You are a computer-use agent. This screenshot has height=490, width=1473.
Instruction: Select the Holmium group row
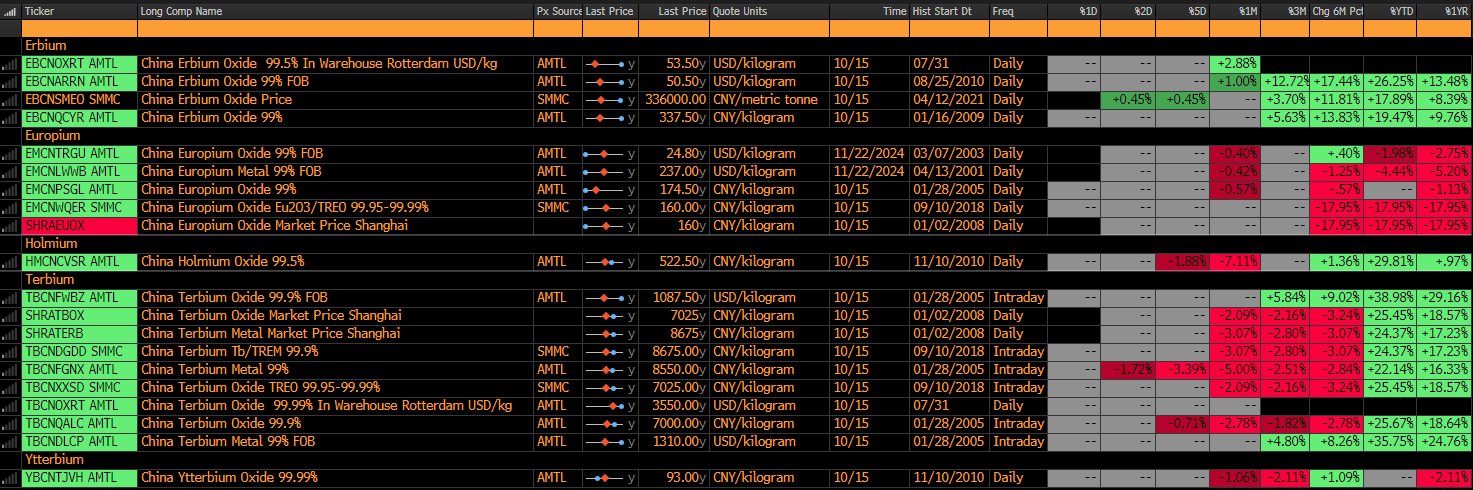point(747,244)
